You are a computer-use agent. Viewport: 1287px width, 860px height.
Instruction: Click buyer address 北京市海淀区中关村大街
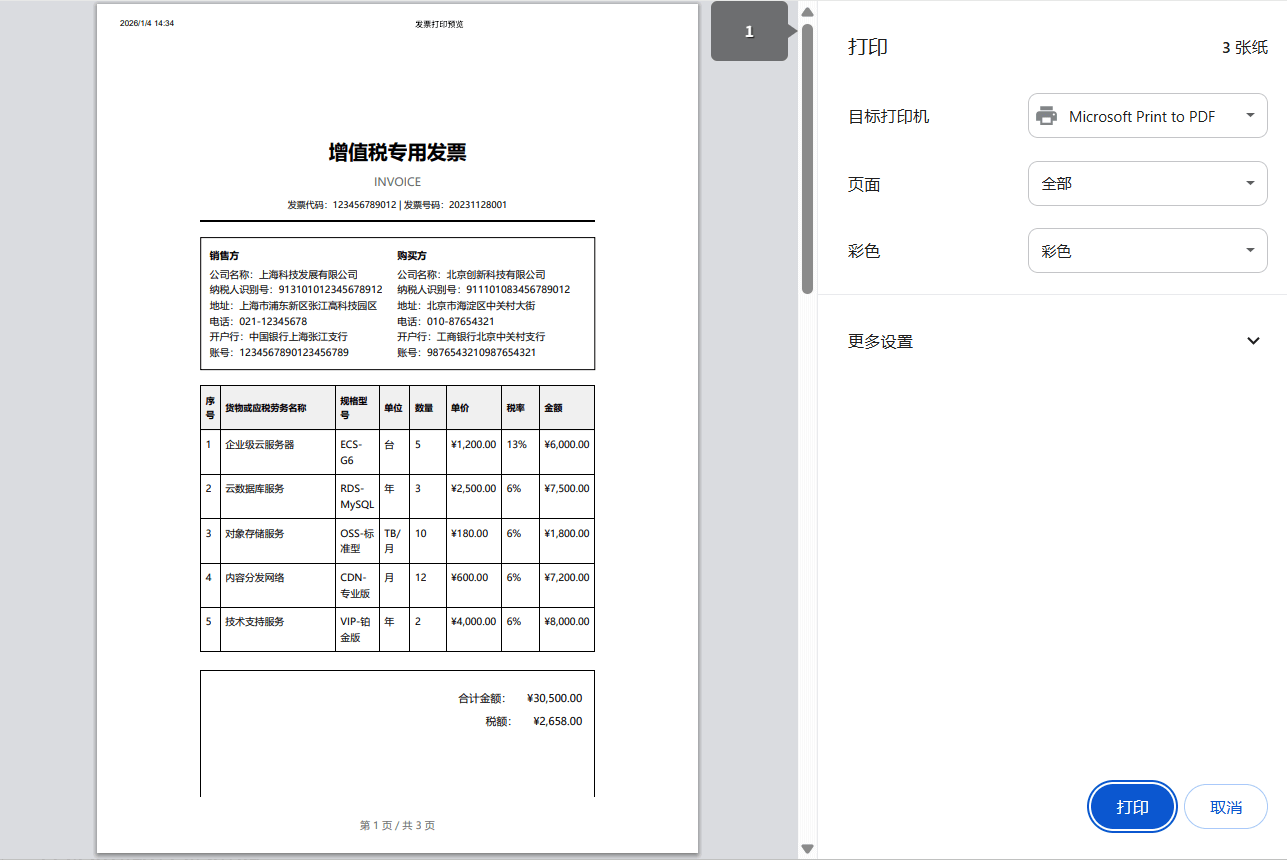click(x=481, y=306)
